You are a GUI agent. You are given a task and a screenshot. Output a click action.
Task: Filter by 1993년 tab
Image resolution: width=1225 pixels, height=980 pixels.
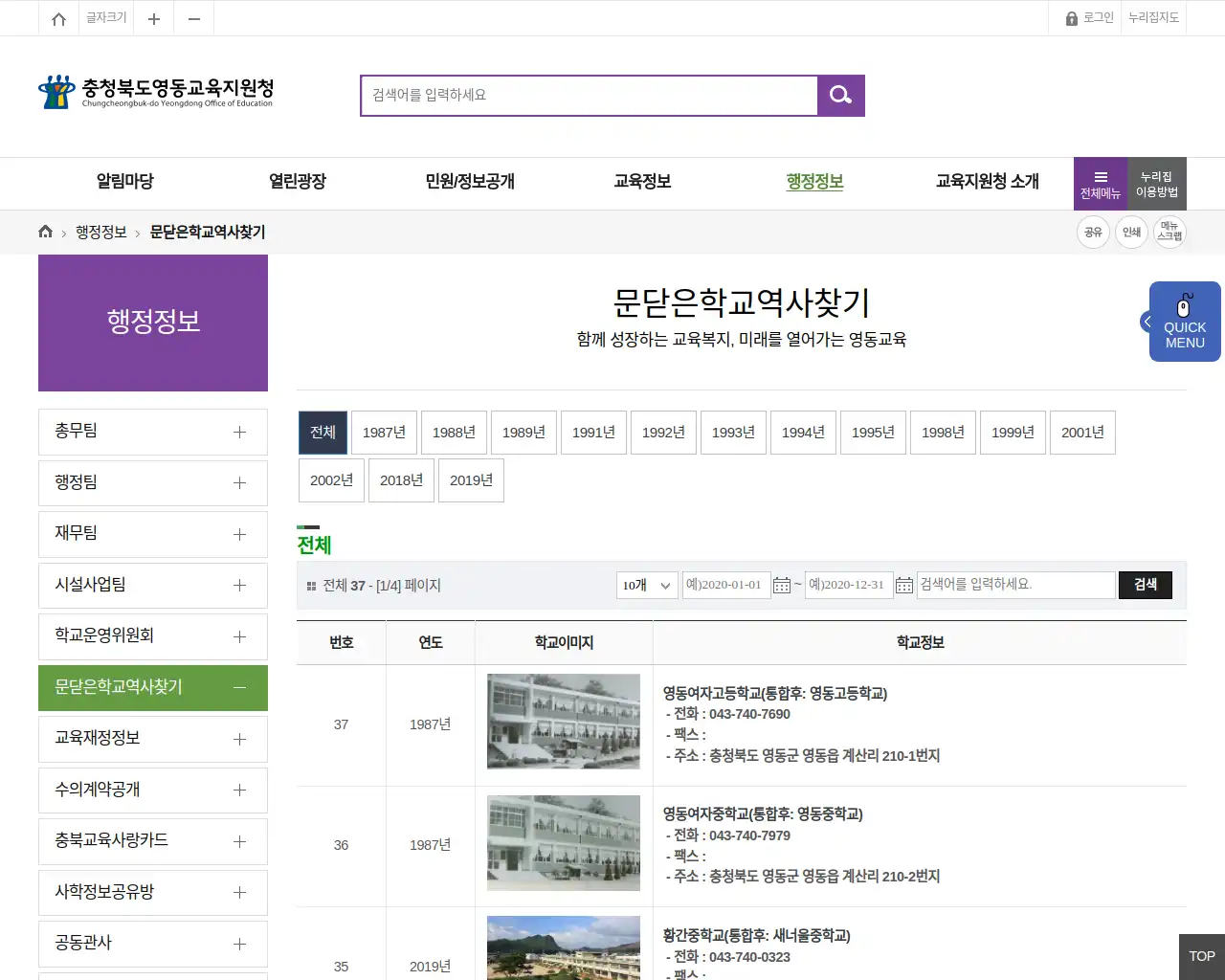pos(733,433)
